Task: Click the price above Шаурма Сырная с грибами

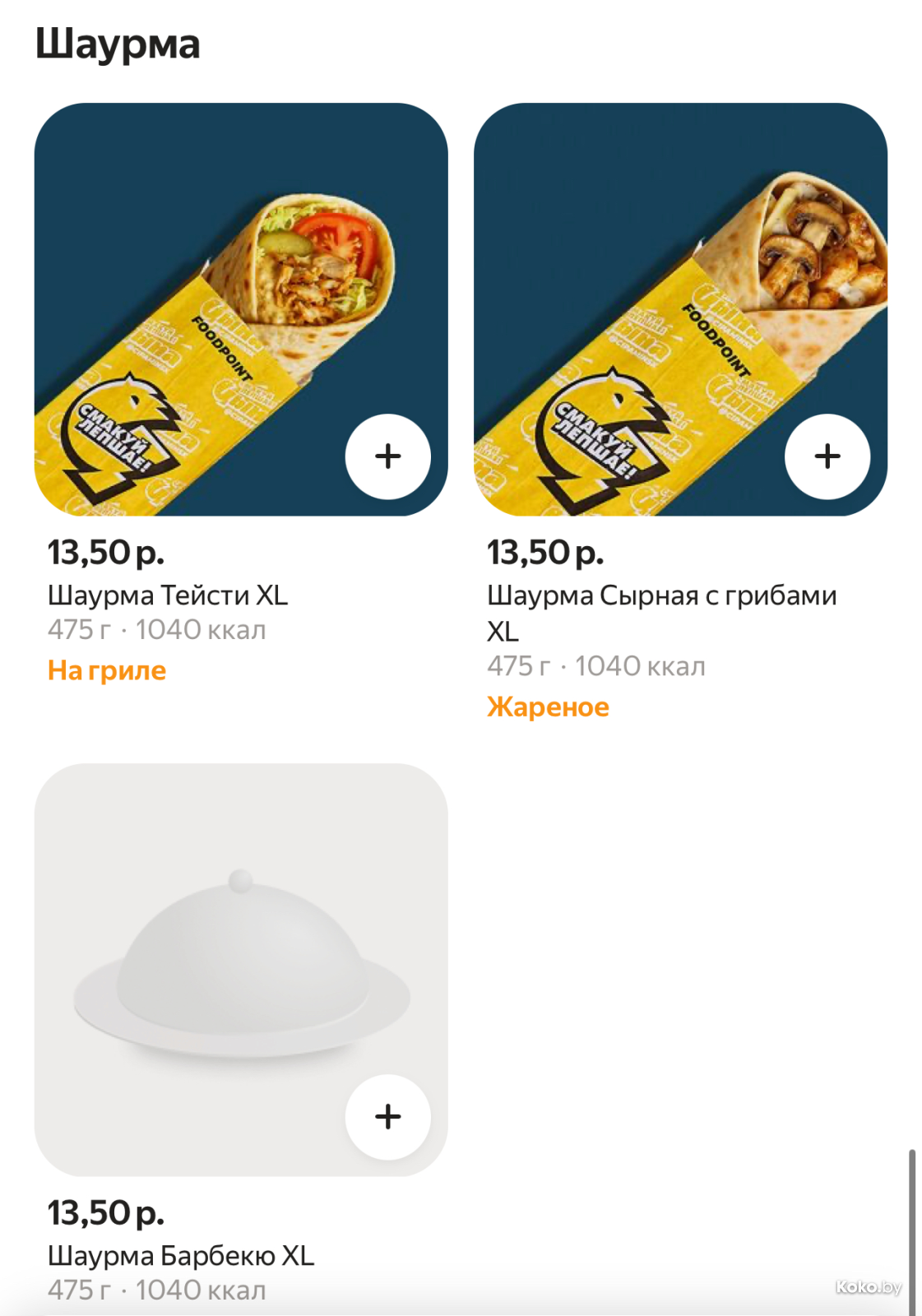Action: coord(545,553)
